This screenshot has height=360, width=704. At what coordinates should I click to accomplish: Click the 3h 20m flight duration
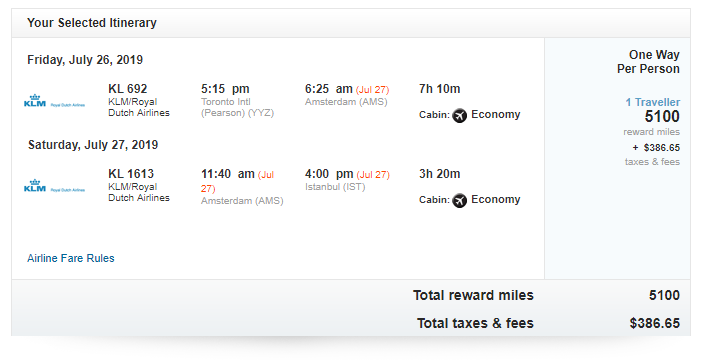click(440, 174)
